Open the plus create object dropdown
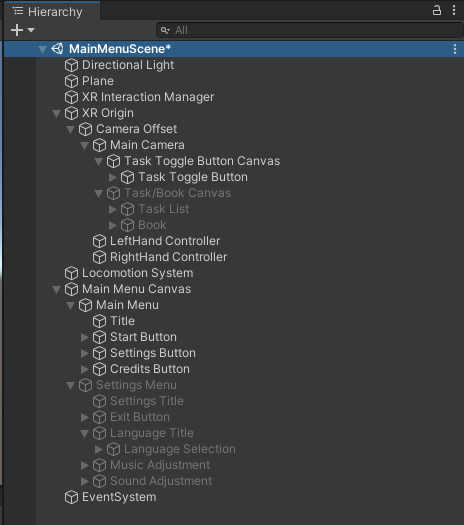Image resolution: width=464 pixels, height=525 pixels. (x=22, y=30)
